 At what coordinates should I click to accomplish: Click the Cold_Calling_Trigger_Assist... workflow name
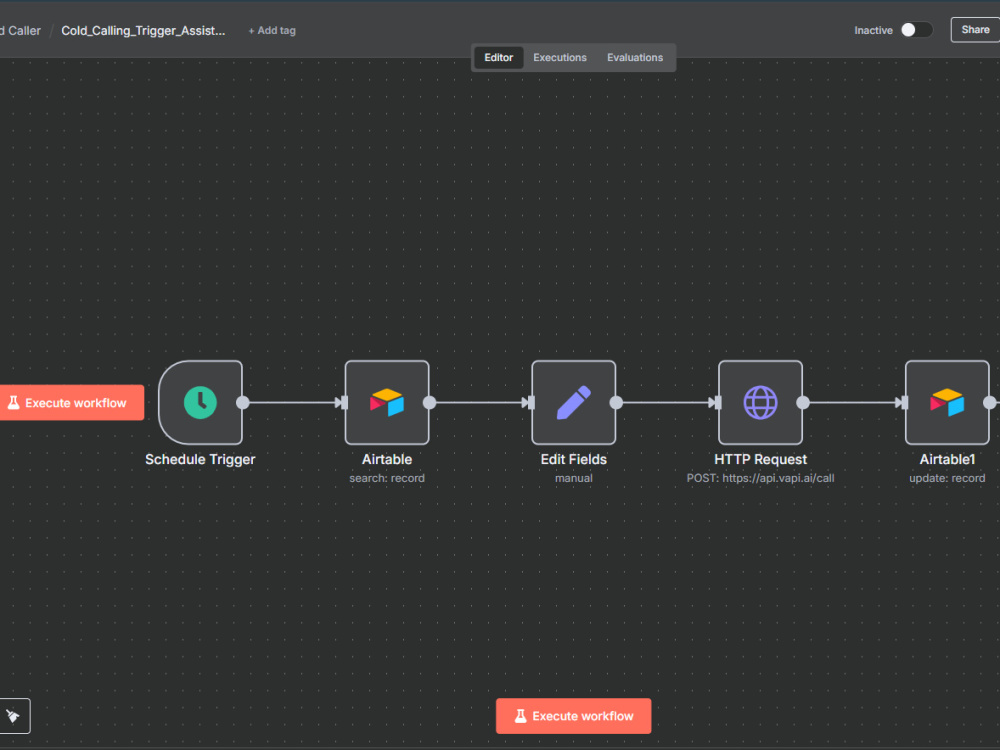tap(143, 31)
